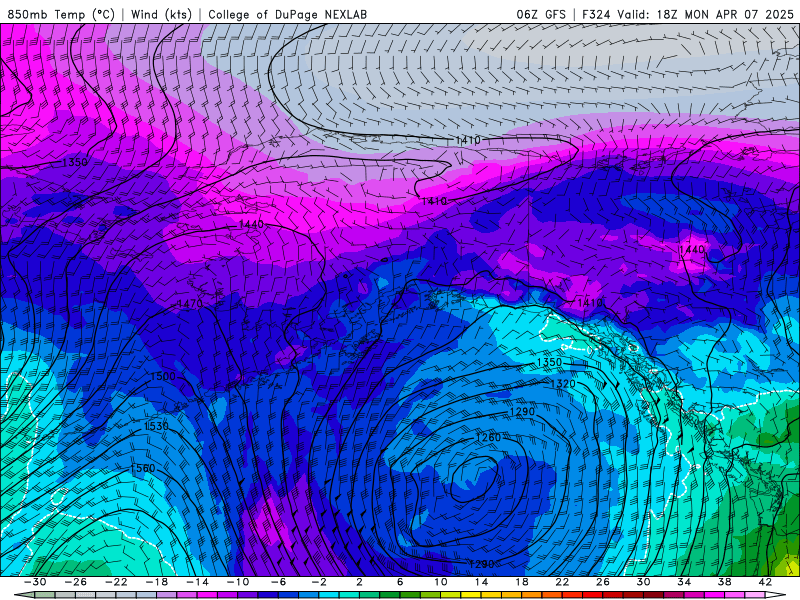Click the "F324" forecast hour text

click(x=596, y=14)
